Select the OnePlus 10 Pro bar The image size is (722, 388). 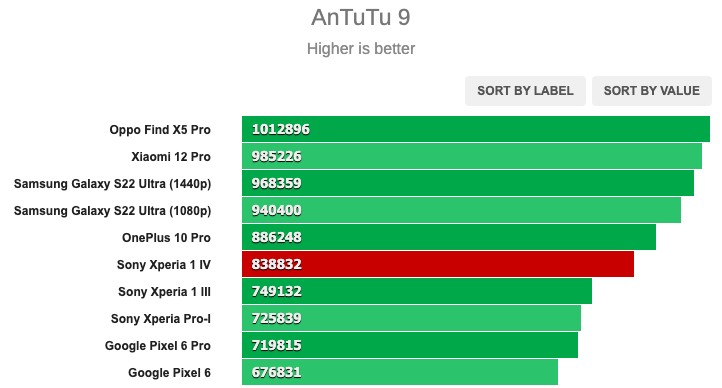[449, 237]
